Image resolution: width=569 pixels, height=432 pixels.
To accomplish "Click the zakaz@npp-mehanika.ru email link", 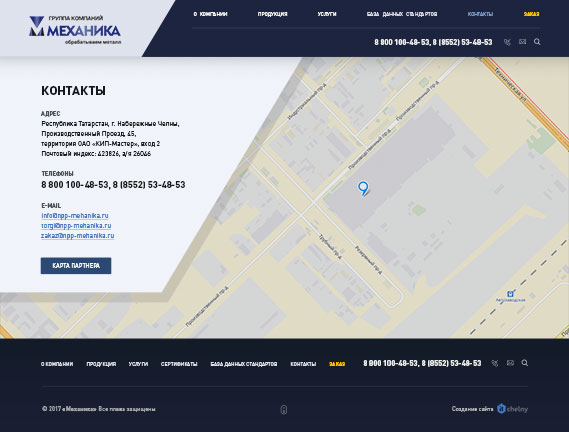I will click(78, 236).
